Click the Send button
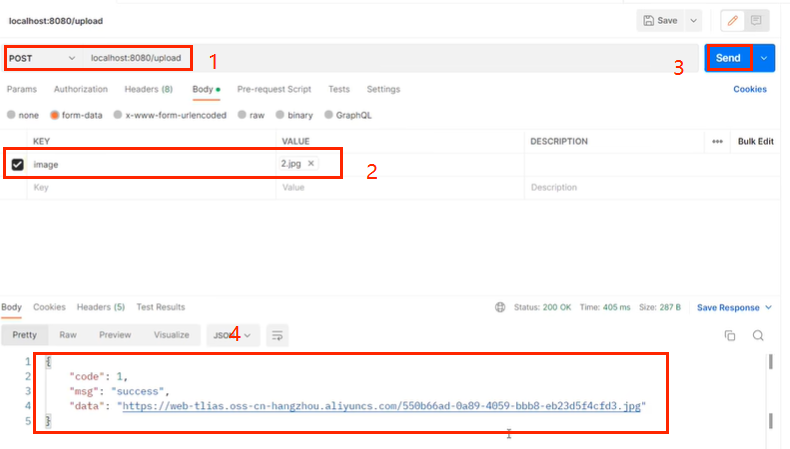The height and width of the screenshot is (449, 790). [729, 58]
